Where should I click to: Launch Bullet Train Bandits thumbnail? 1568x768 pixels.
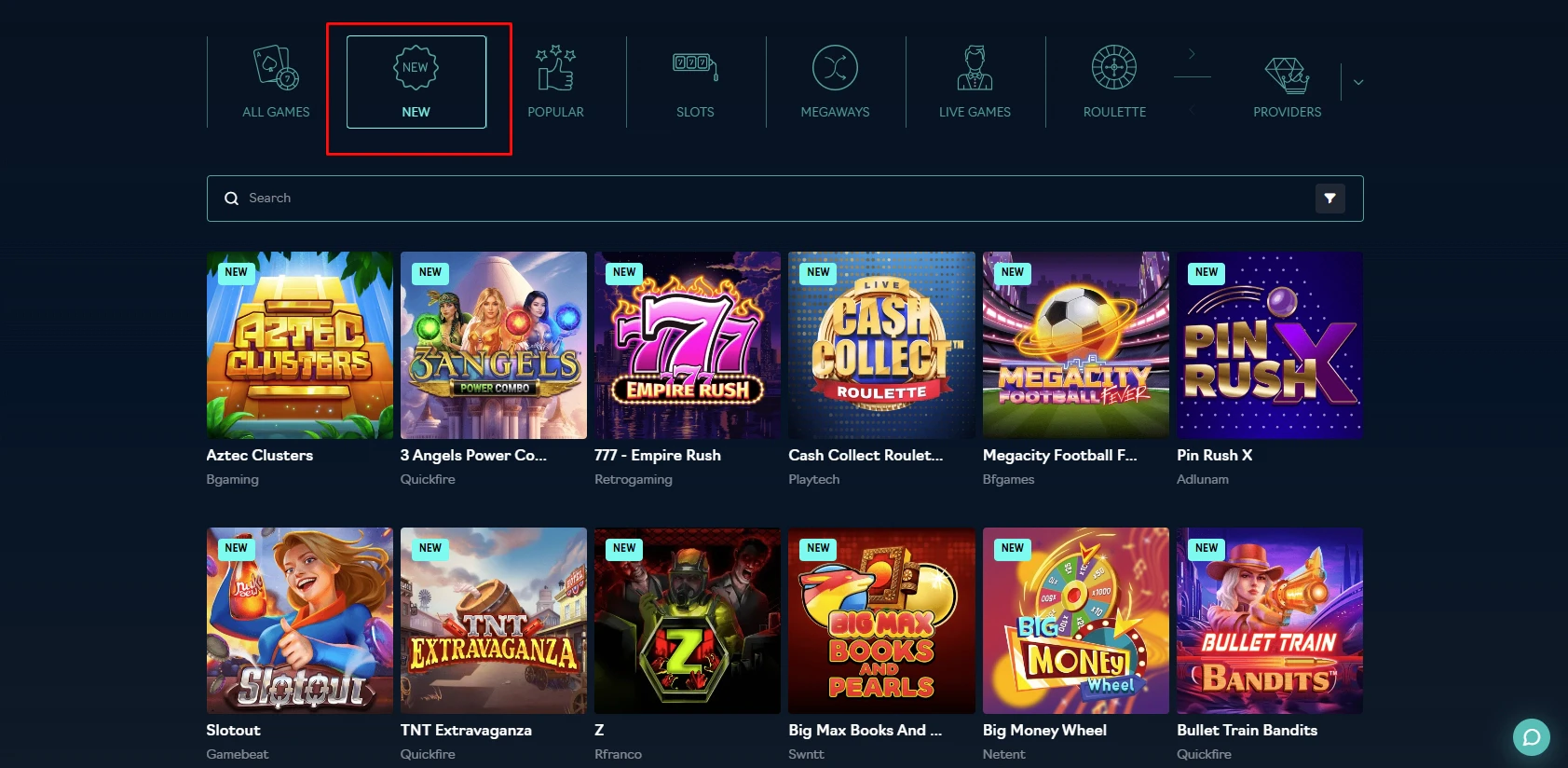click(1270, 621)
